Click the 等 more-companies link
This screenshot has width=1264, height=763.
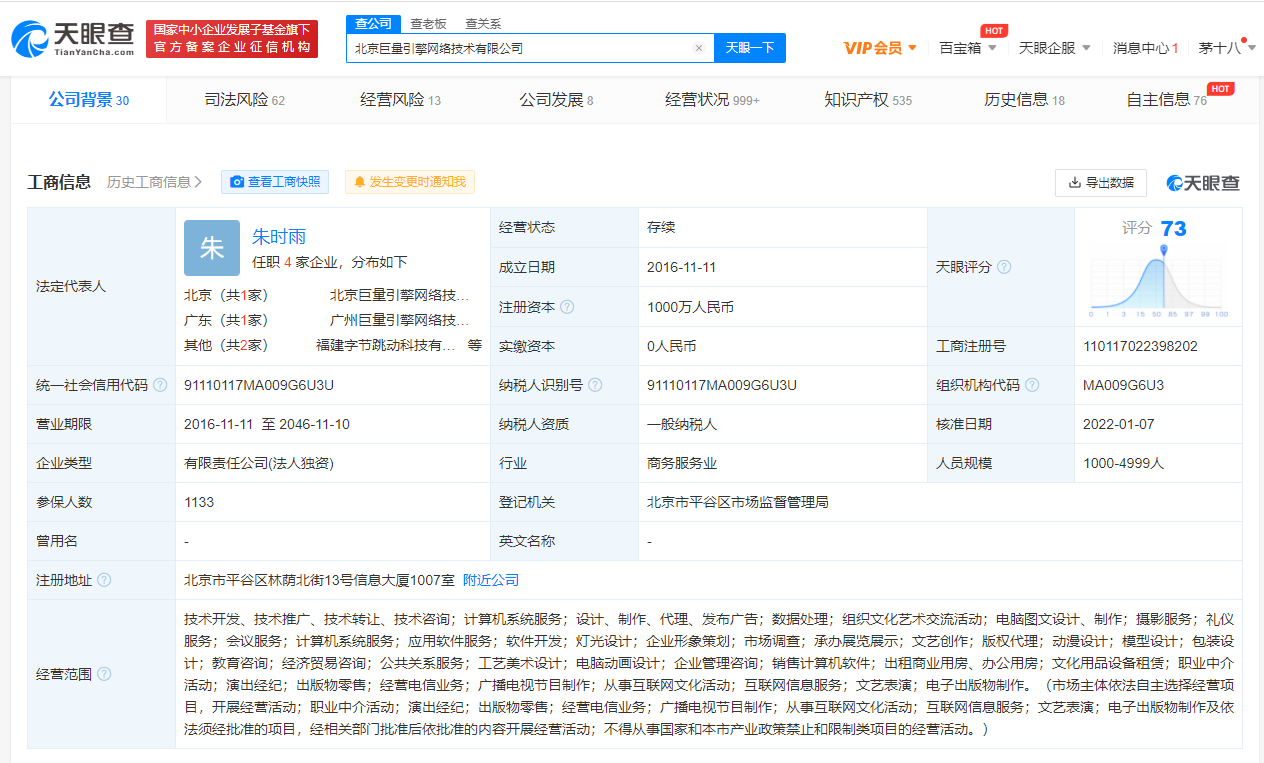(474, 345)
